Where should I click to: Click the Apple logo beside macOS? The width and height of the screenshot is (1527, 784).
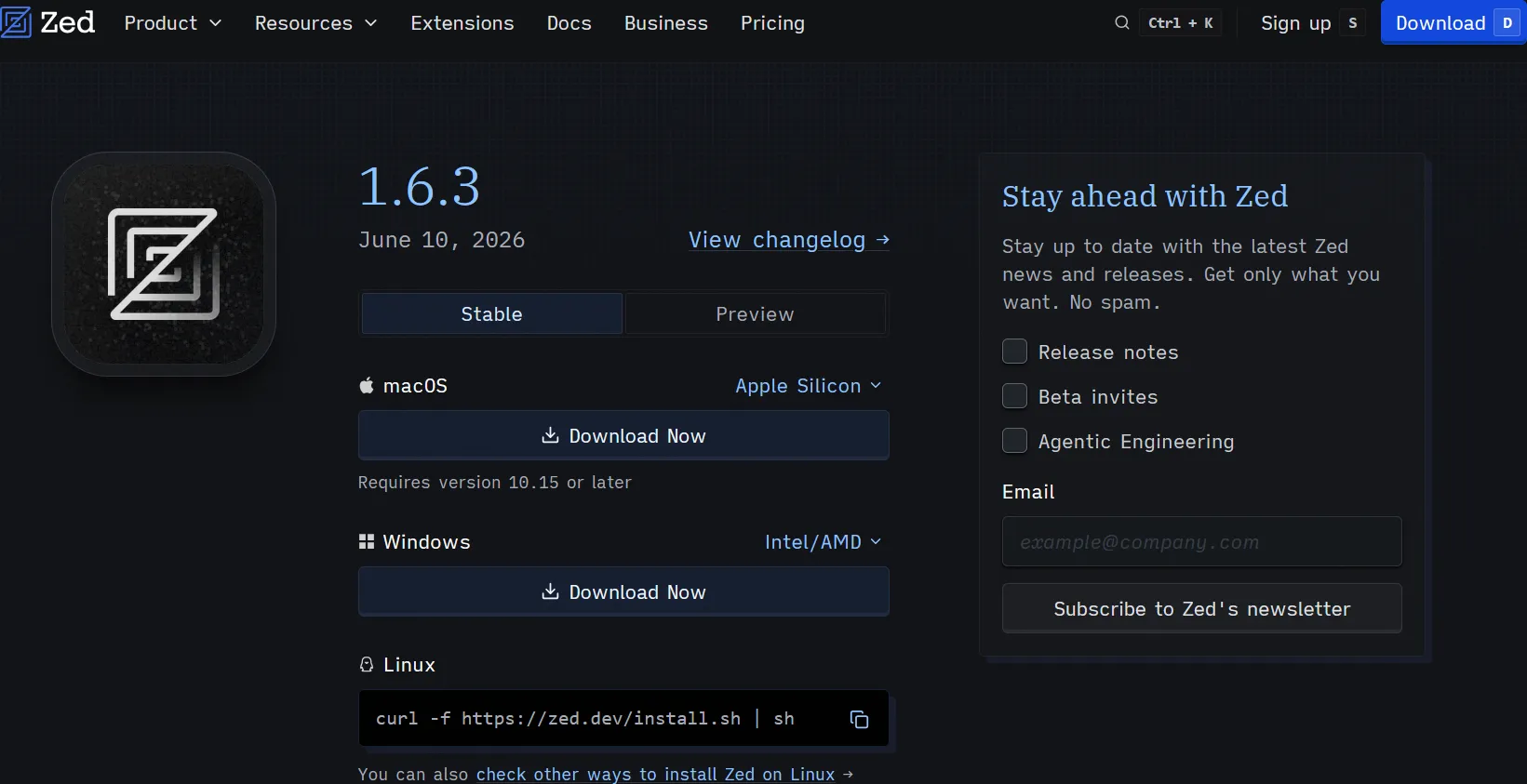pos(367,386)
